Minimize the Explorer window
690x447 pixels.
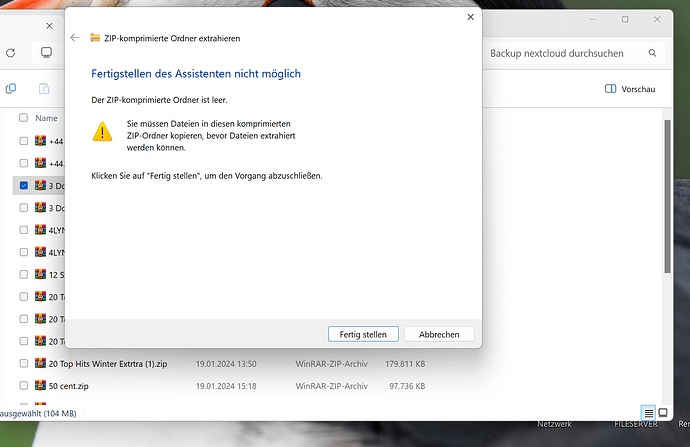click(593, 19)
